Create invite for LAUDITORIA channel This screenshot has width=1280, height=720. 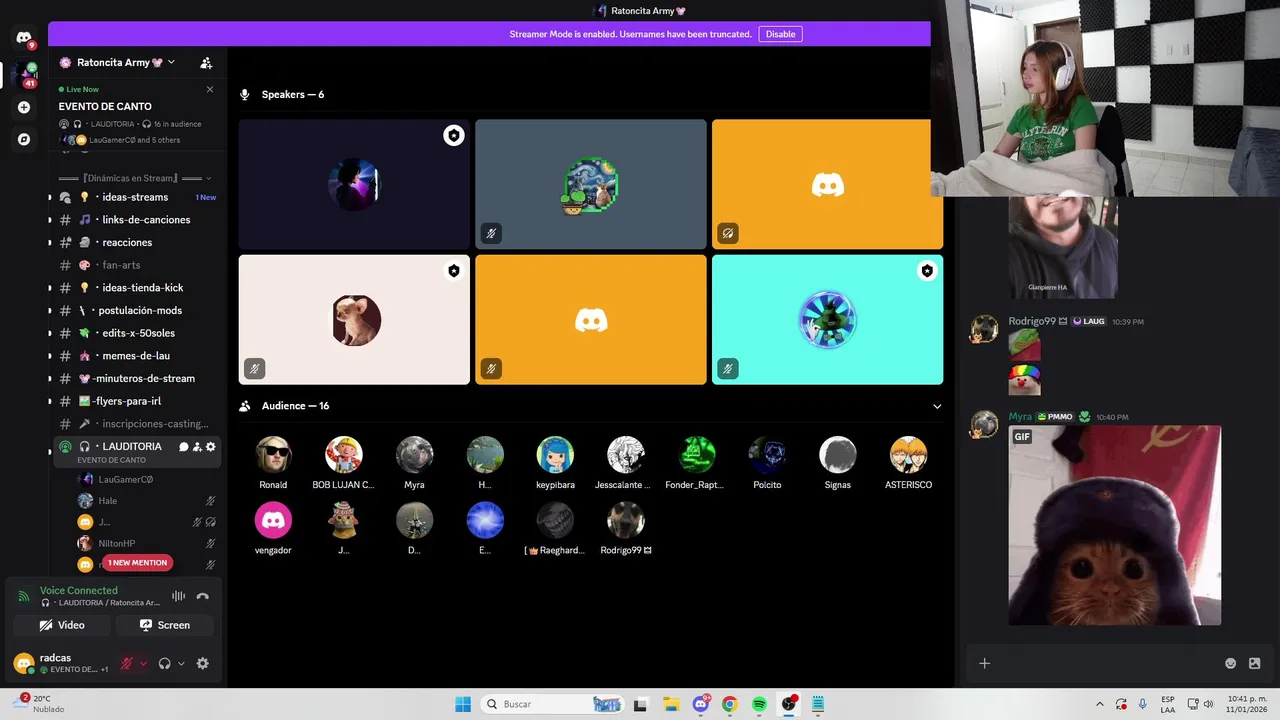[197, 447]
